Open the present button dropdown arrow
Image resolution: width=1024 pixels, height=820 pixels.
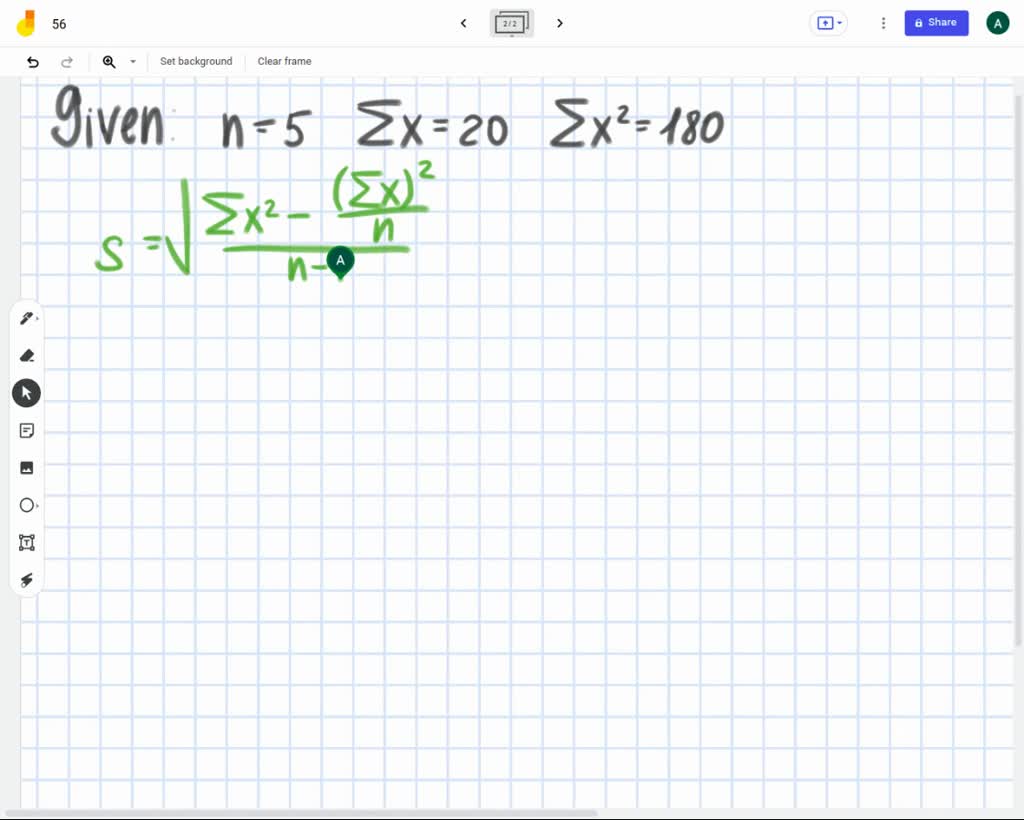click(838, 23)
